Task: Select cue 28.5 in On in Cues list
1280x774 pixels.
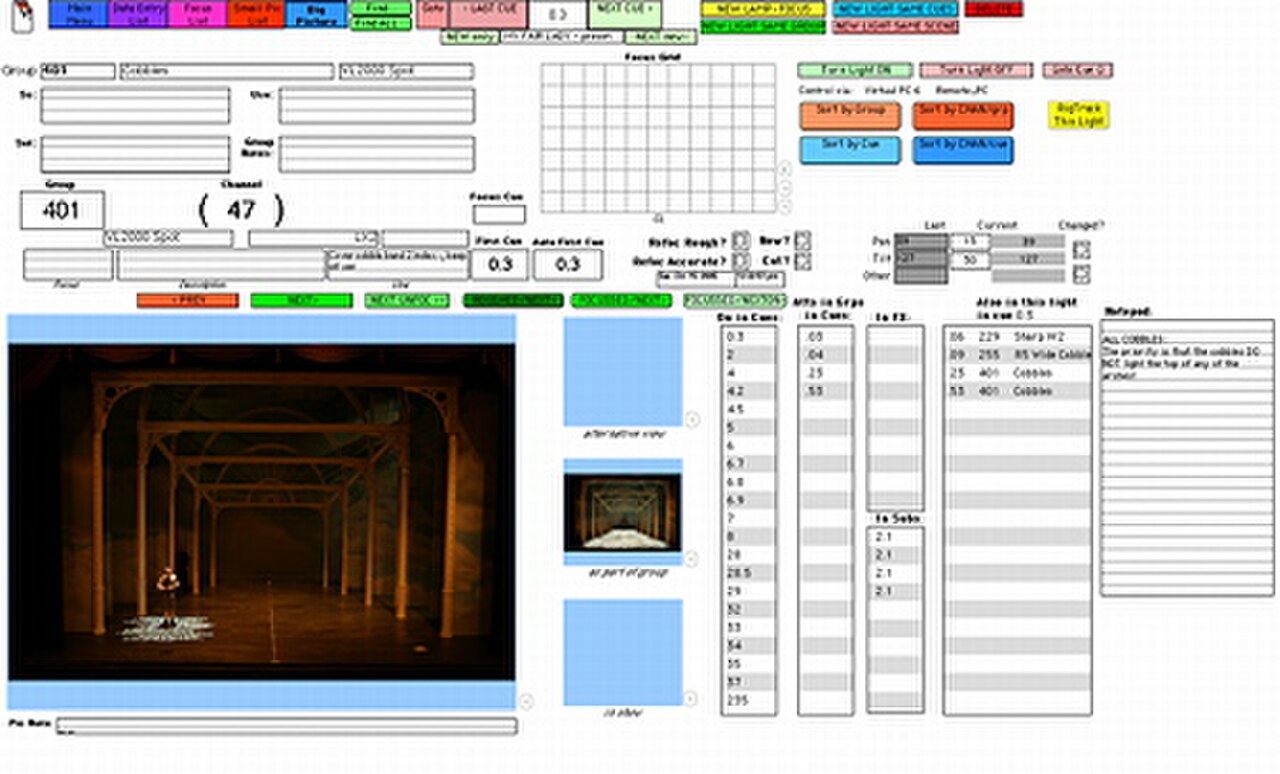Action: point(749,572)
